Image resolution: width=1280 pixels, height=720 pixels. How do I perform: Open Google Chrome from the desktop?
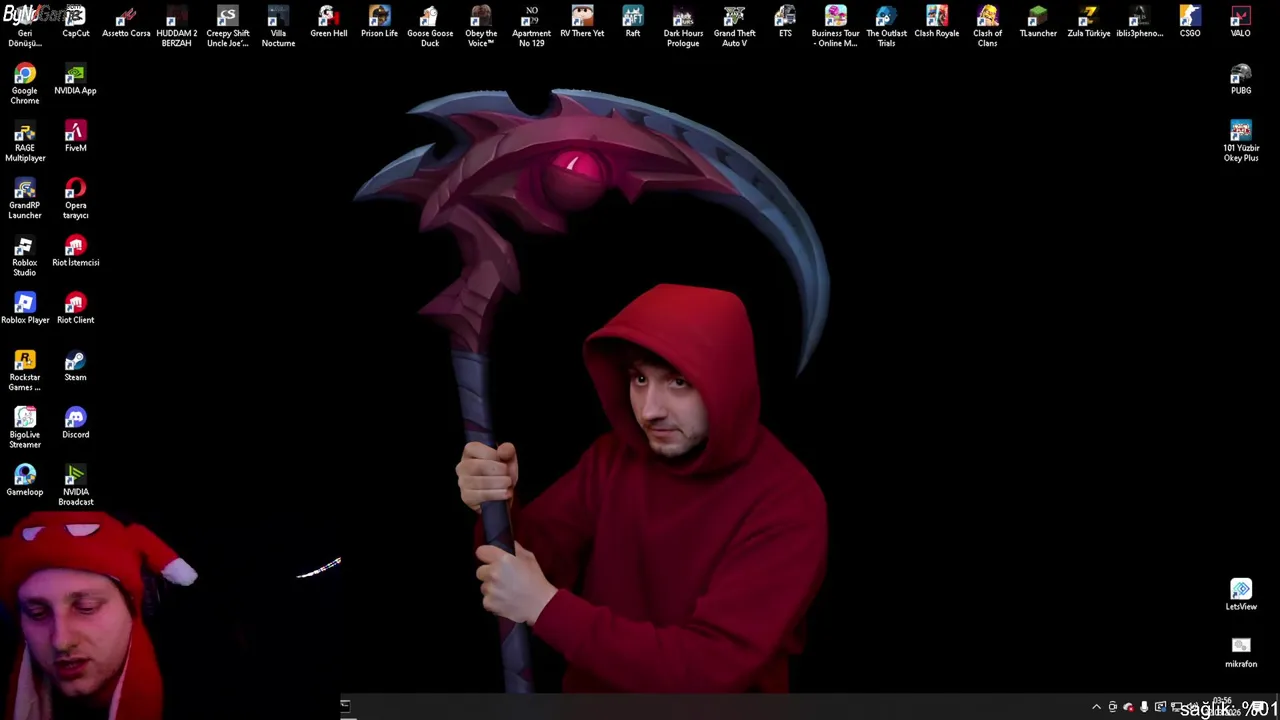[x=25, y=84]
